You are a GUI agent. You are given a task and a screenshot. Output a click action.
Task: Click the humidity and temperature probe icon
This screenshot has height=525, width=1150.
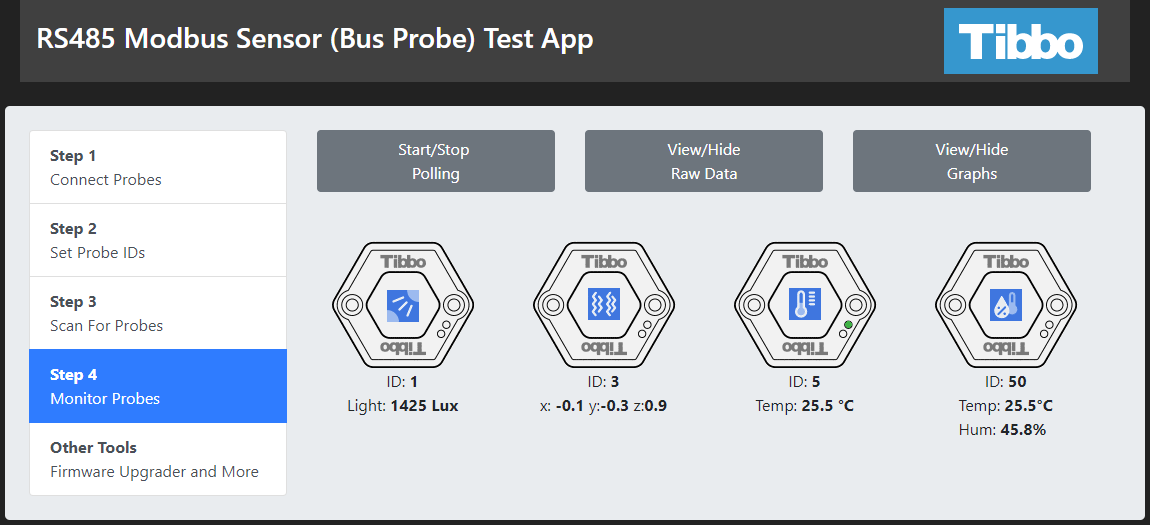tap(1005, 304)
